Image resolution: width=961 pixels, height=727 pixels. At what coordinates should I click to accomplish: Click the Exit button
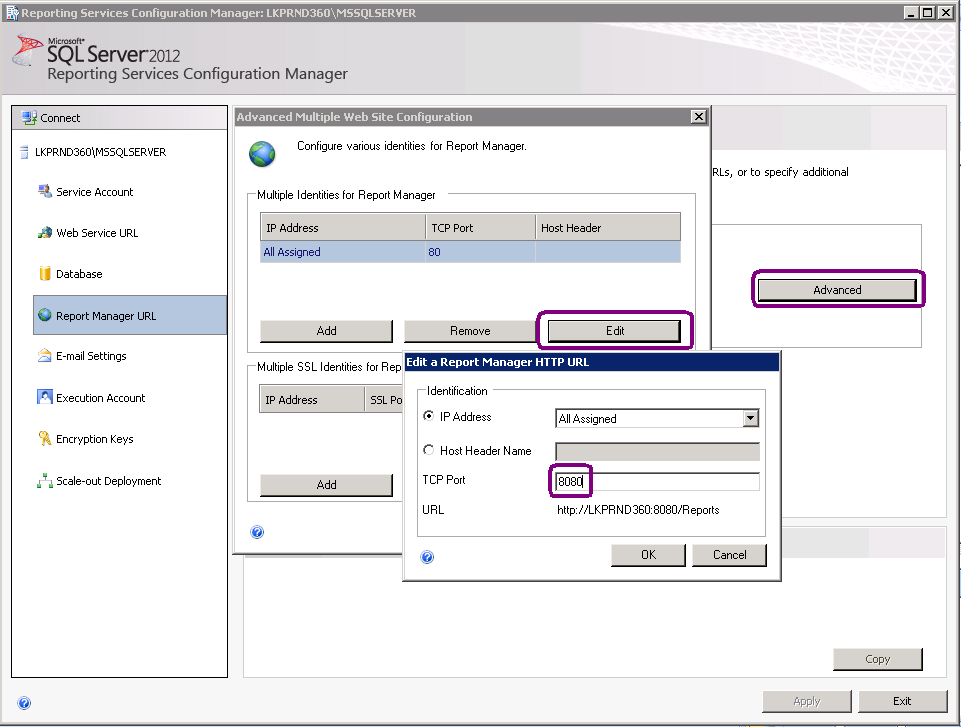click(902, 701)
